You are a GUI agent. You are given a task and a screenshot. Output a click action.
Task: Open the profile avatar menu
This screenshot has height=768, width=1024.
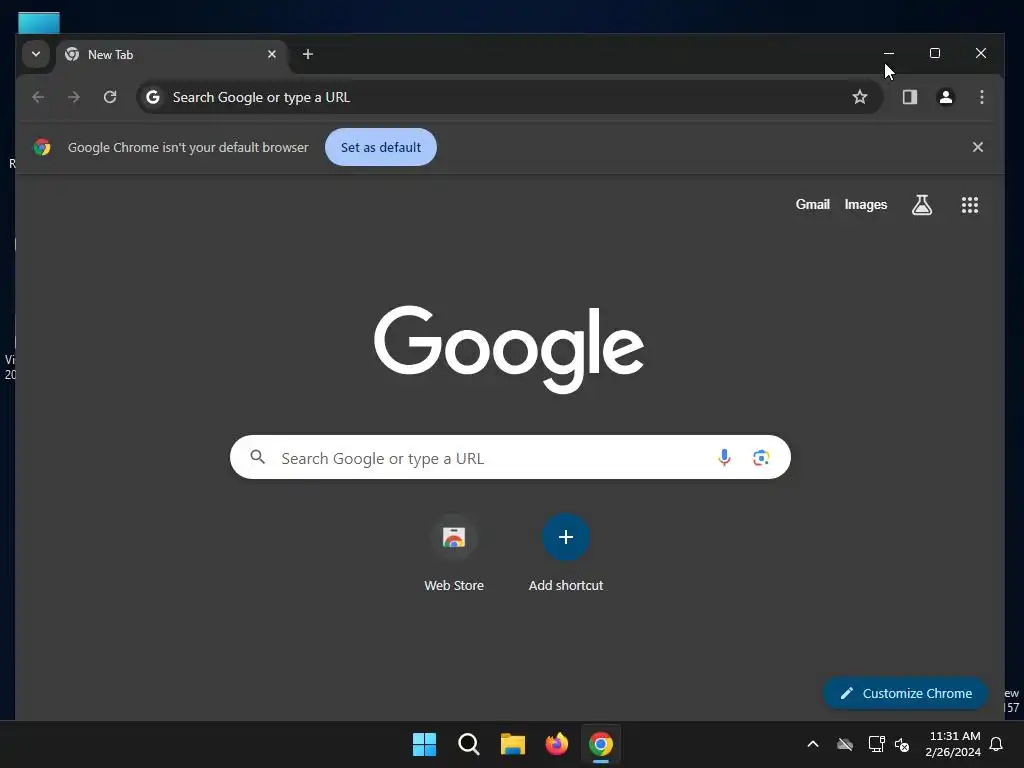(x=946, y=97)
